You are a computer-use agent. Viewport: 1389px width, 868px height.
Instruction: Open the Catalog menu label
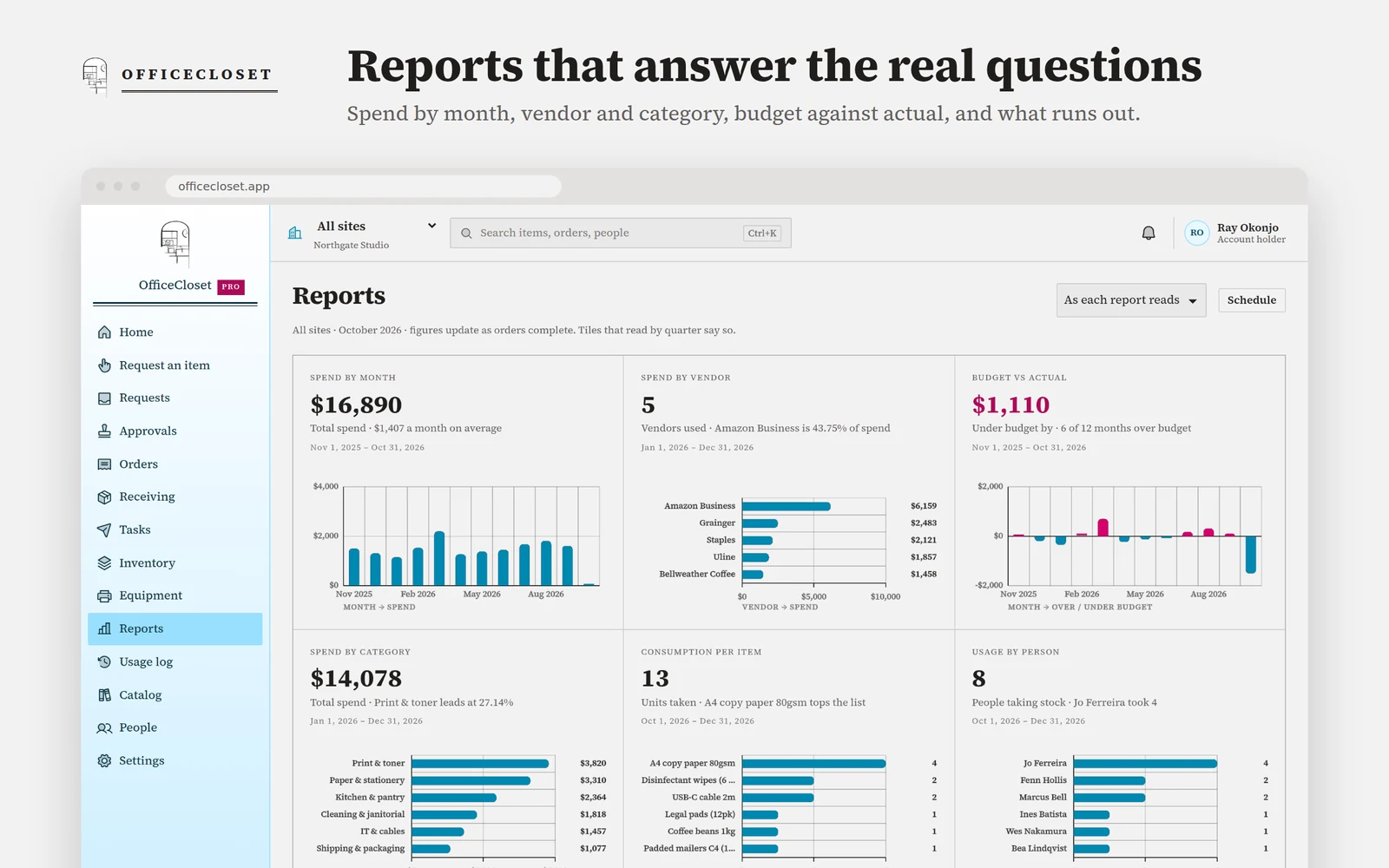[x=141, y=695]
